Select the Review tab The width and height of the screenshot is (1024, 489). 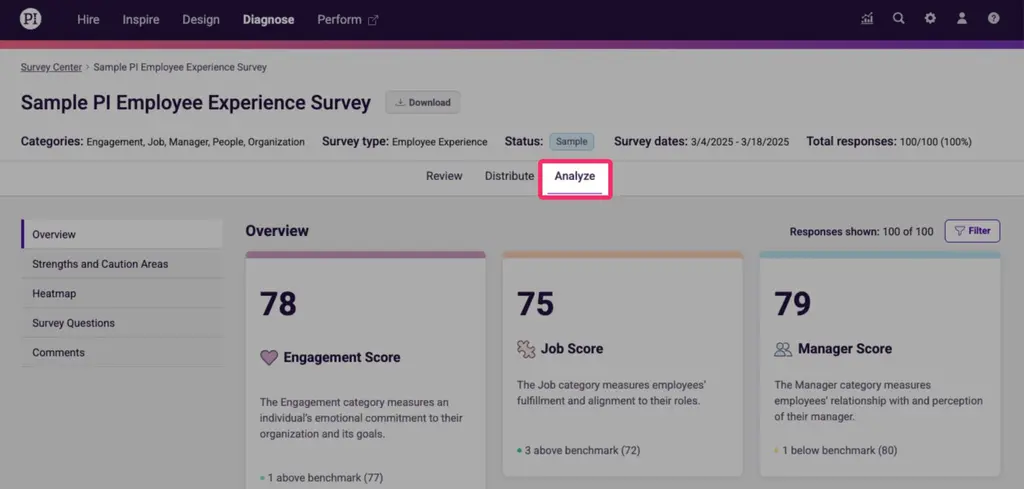444,176
